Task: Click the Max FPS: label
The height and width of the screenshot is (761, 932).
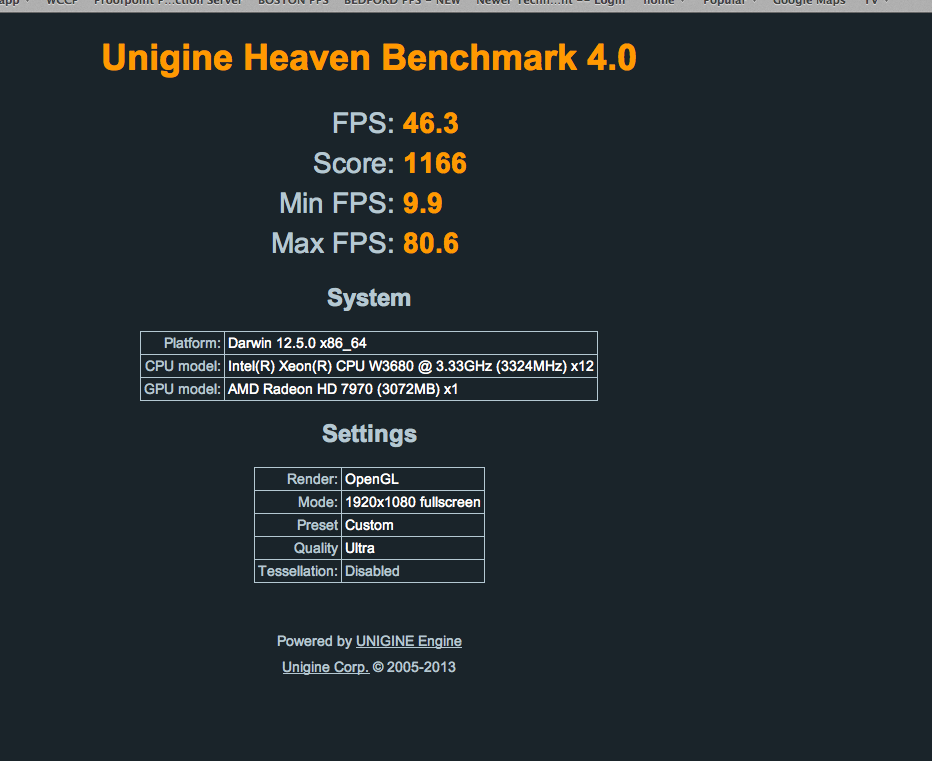Action: (333, 243)
